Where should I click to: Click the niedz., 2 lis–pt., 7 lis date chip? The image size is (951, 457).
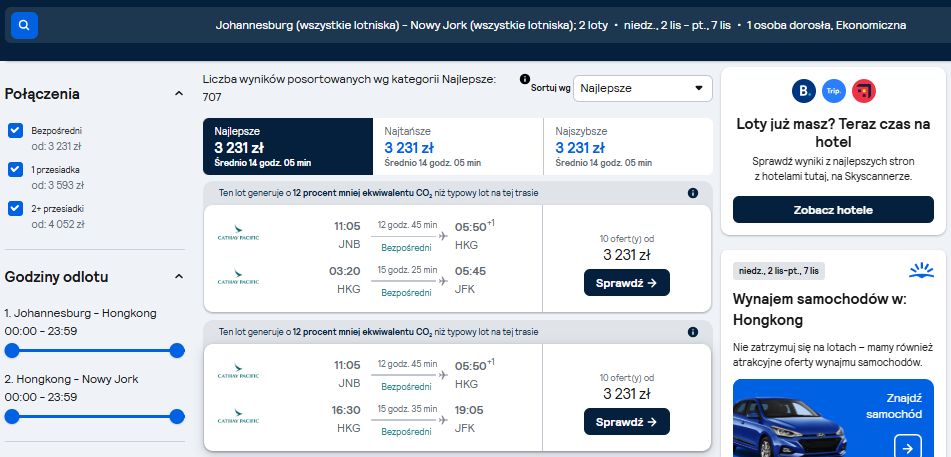pyautogui.click(x=778, y=271)
